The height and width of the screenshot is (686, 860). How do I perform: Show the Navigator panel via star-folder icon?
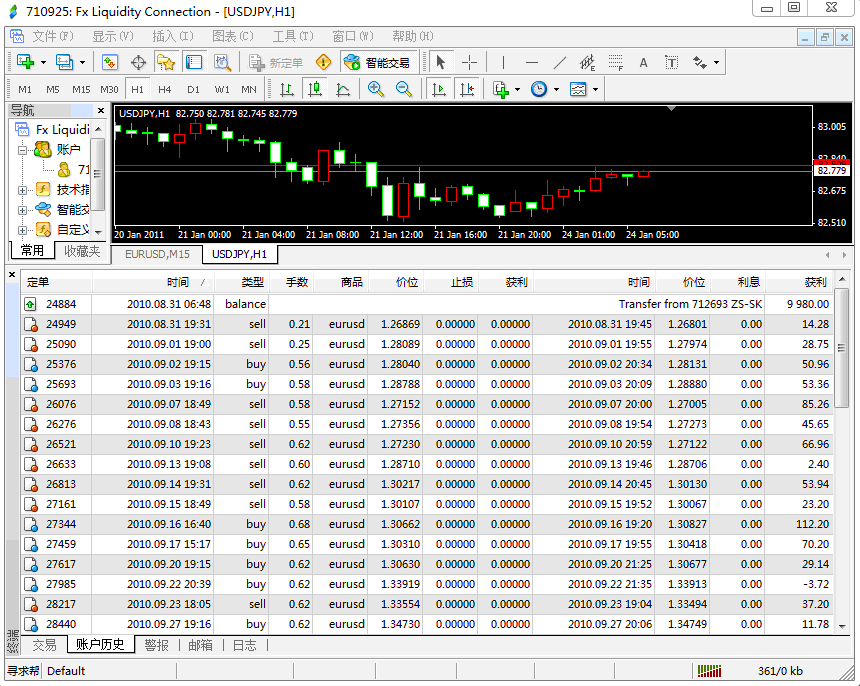pyautogui.click(x=166, y=62)
